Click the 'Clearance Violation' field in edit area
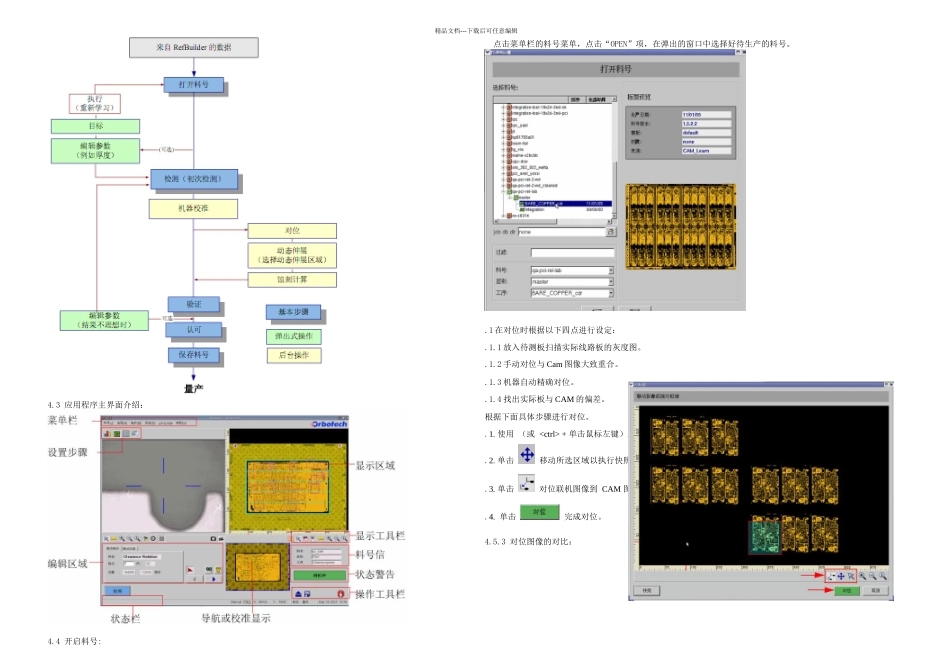The width and height of the screenshot is (950, 672). pyautogui.click(x=142, y=557)
